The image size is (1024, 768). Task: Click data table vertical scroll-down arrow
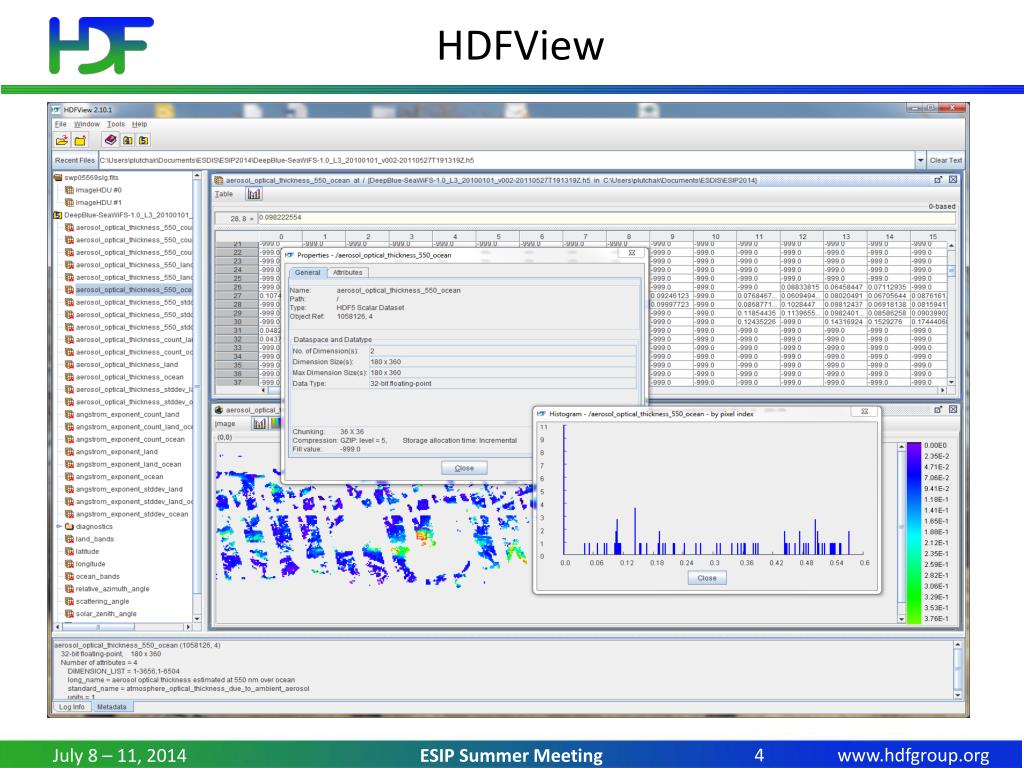pyautogui.click(x=951, y=382)
